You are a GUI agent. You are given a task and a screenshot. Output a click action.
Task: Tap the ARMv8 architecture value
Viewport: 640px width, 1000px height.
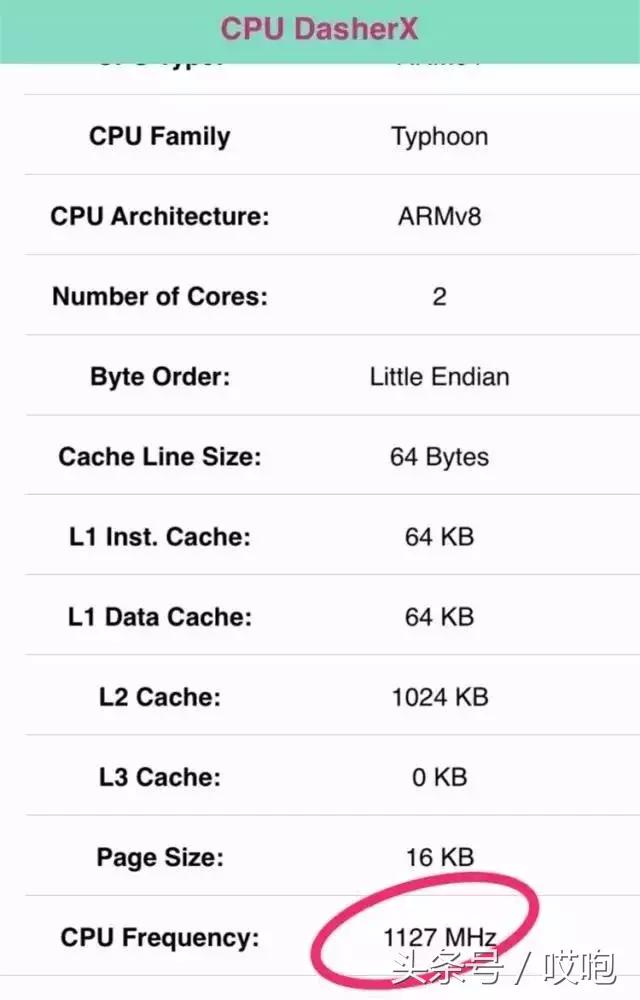[439, 217]
